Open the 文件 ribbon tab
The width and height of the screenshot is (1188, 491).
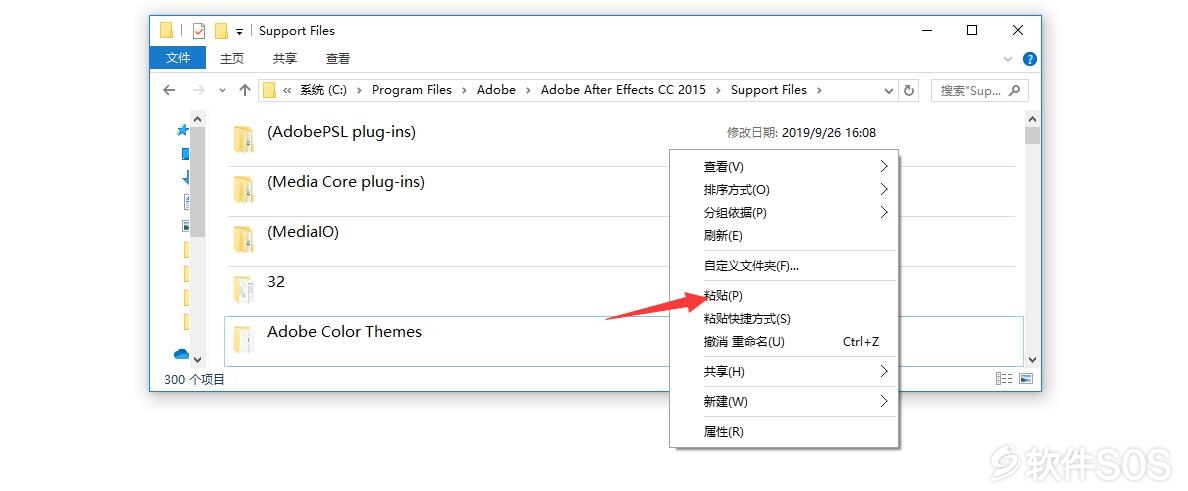(178, 58)
